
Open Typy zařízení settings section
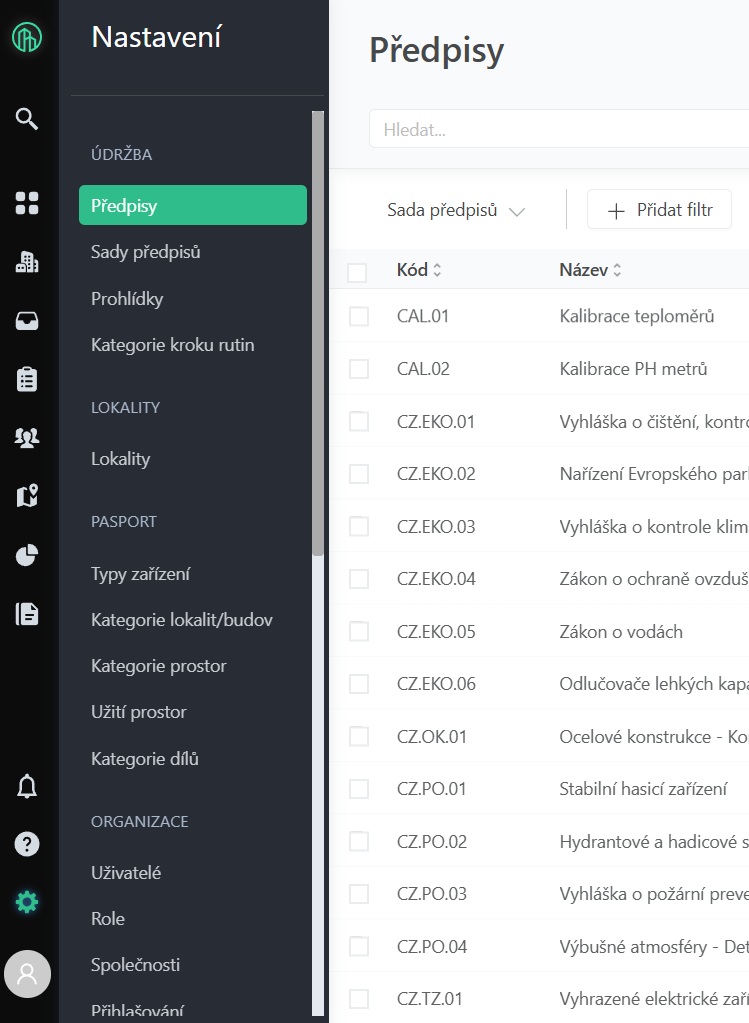click(140, 574)
